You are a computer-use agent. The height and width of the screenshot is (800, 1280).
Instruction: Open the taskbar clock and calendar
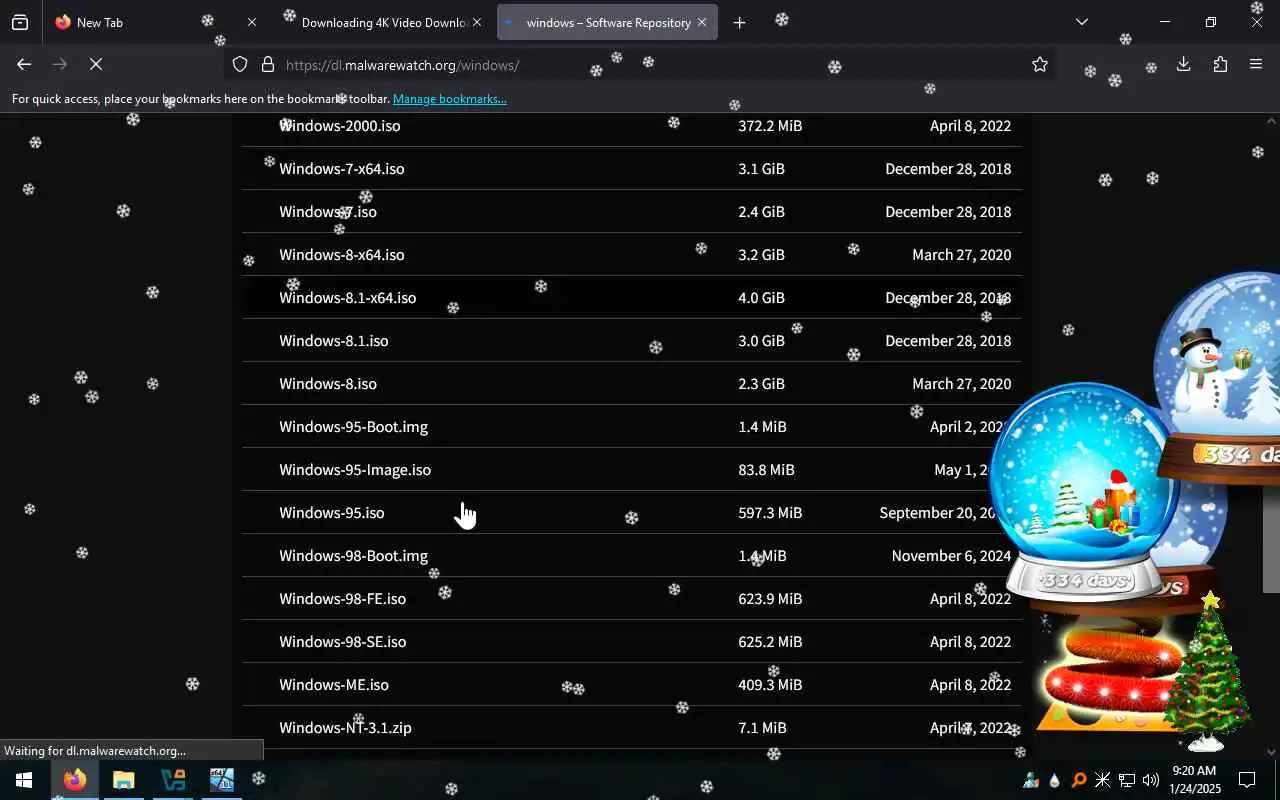(x=1194, y=780)
